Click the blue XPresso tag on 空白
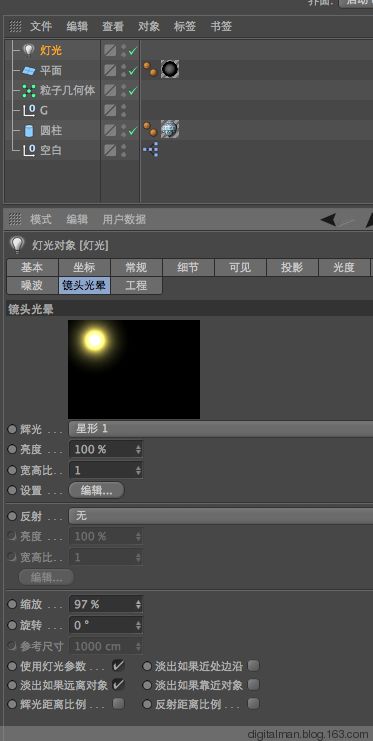Image resolution: width=373 pixels, height=741 pixels. tap(151, 150)
